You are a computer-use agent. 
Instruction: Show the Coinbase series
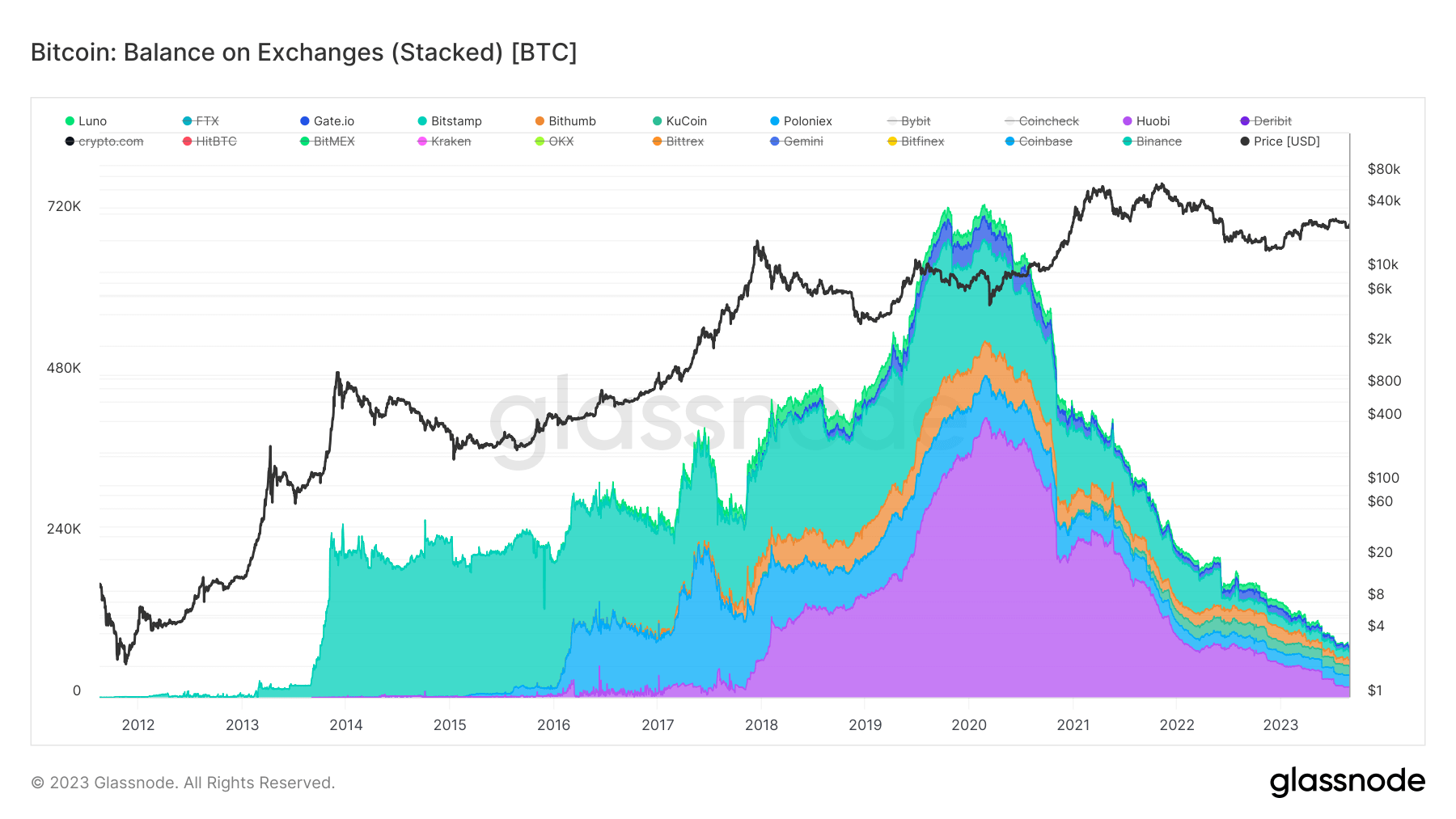tap(1039, 141)
